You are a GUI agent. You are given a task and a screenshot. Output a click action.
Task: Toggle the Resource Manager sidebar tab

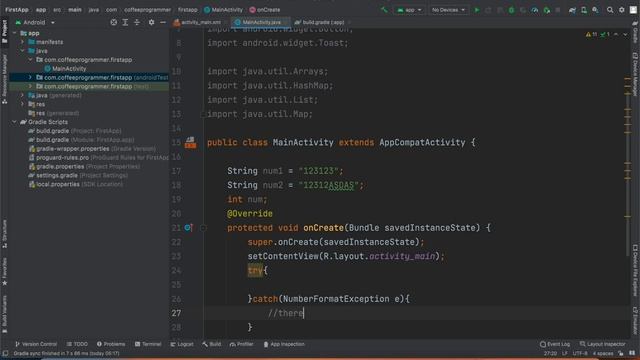pyautogui.click(x=4, y=78)
